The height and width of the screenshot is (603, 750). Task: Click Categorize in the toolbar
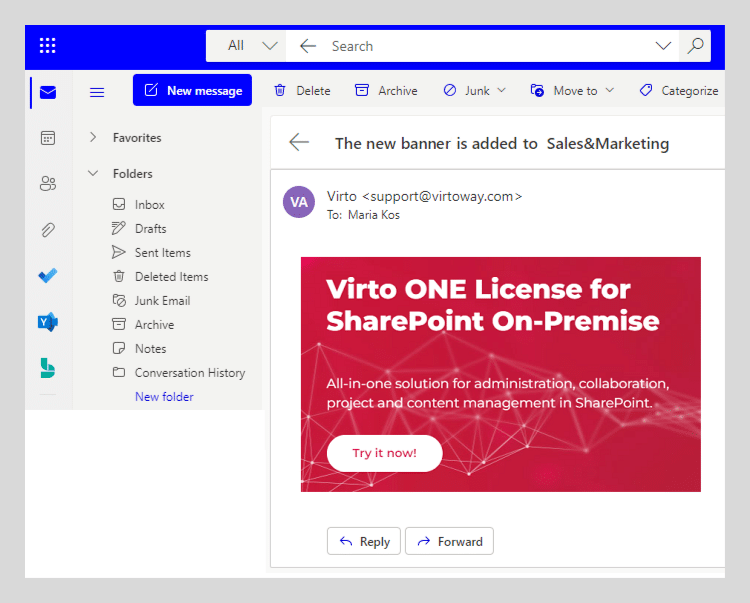pyautogui.click(x=679, y=90)
